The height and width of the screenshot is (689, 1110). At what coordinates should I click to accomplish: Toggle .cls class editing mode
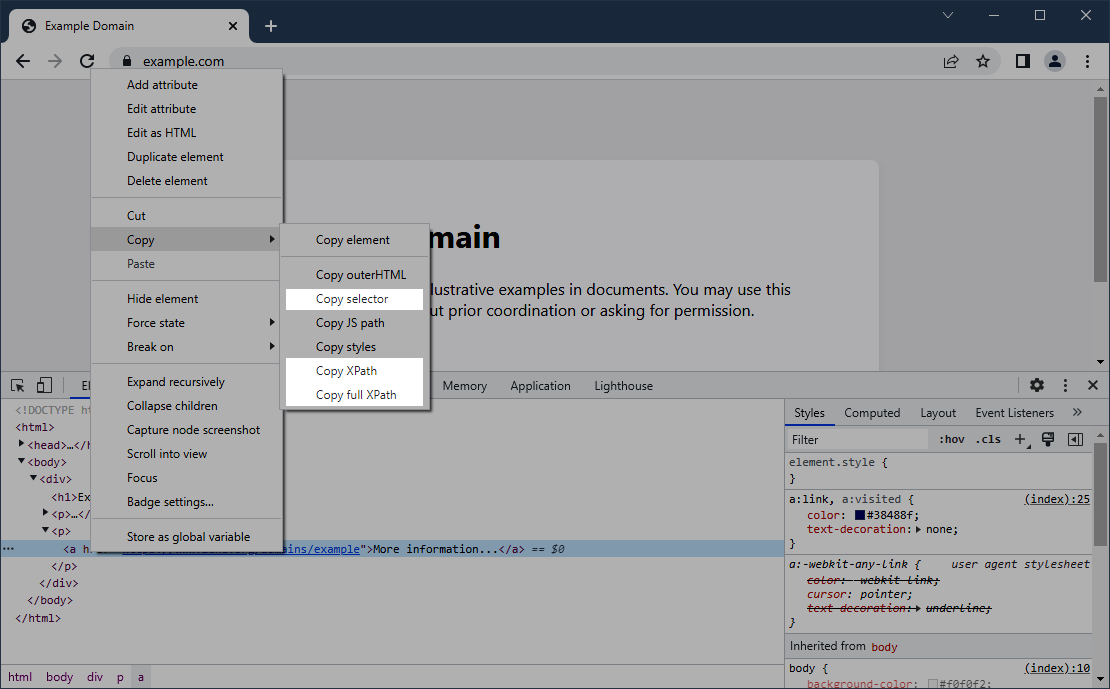click(988, 439)
